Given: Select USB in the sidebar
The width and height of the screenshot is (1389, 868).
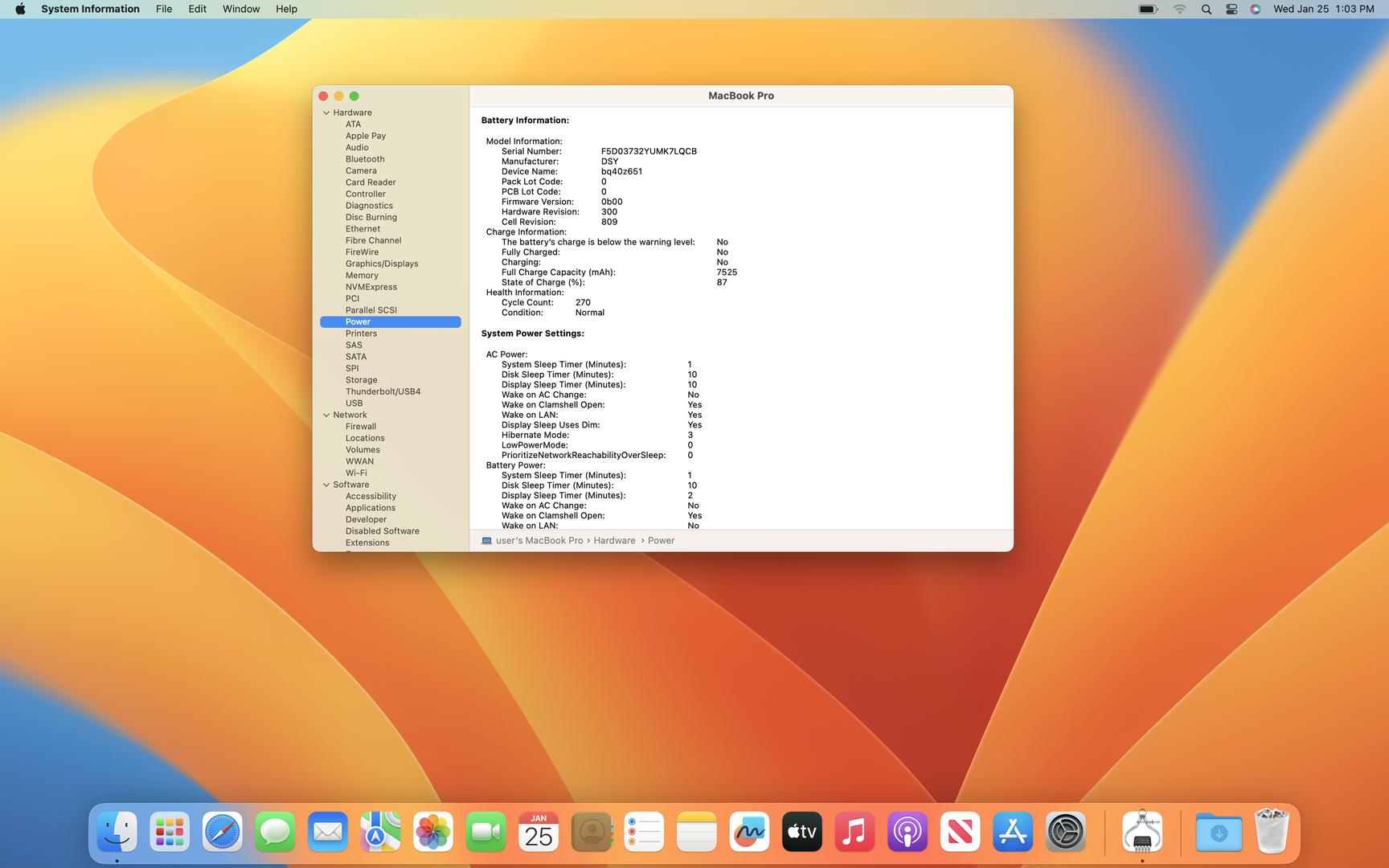Looking at the screenshot, I should pyautogui.click(x=354, y=403).
